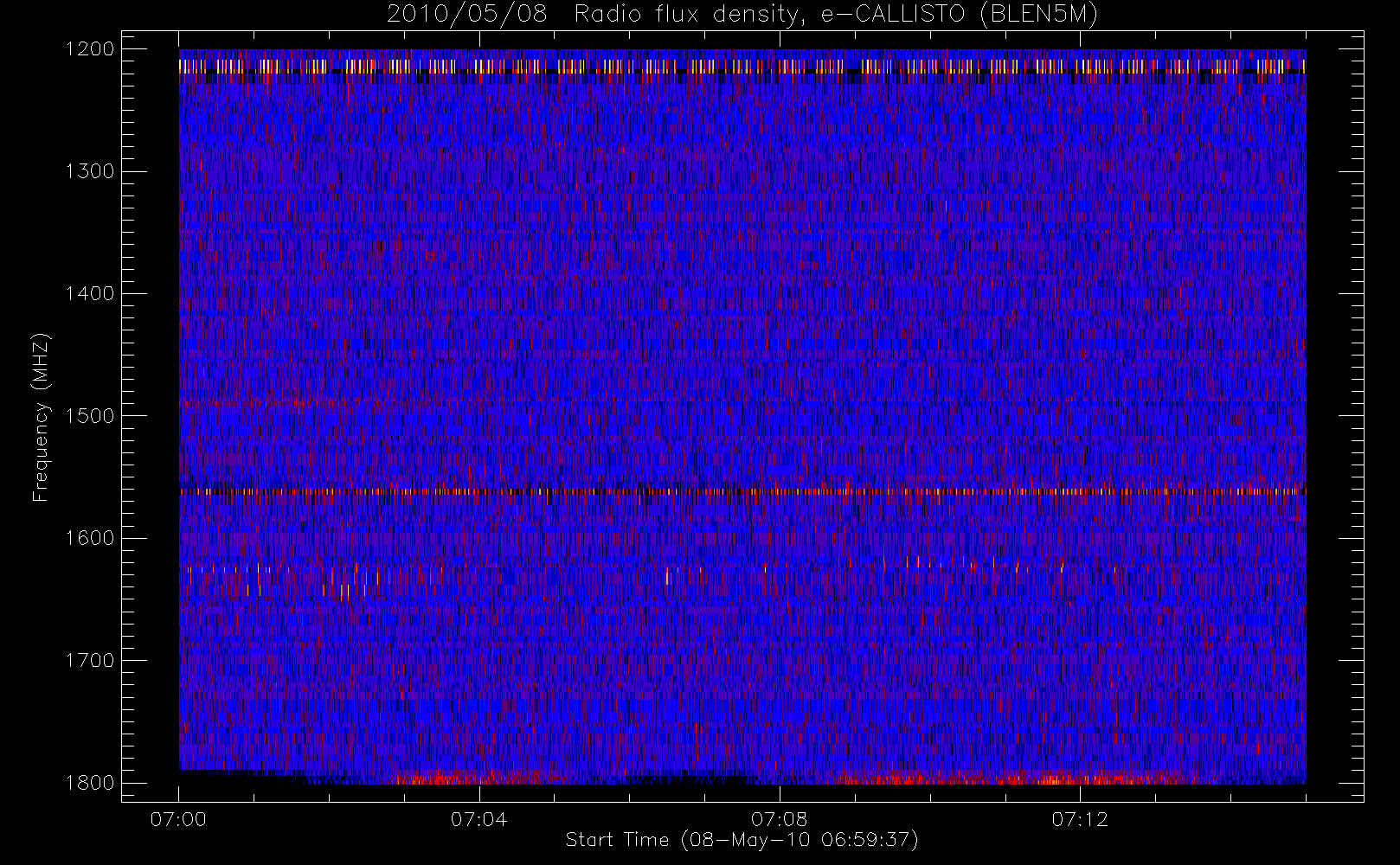Click the 07:12 time tick label
Screen dimensions: 1400x865
click(x=1080, y=819)
